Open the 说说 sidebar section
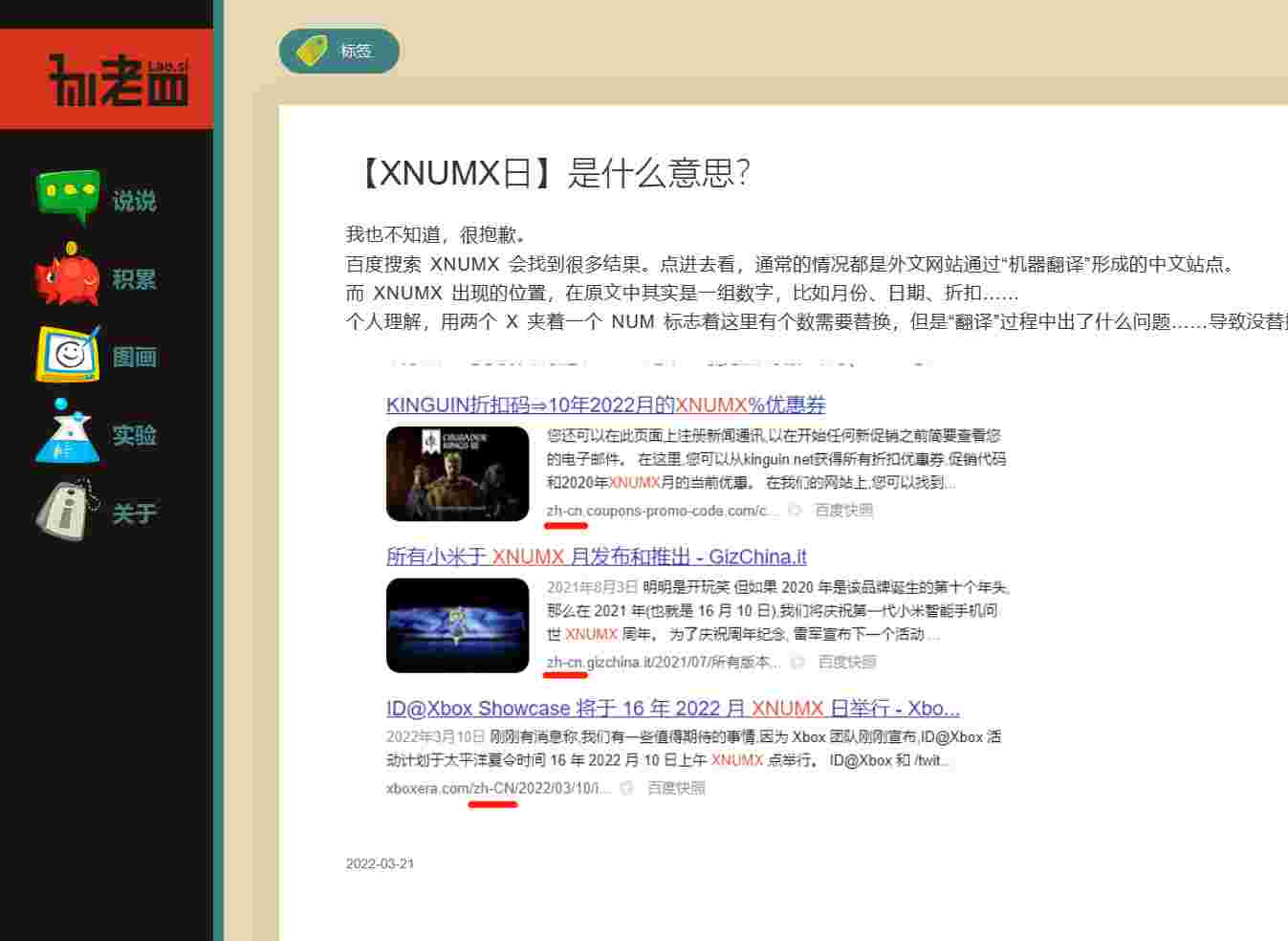1288x941 pixels. point(134,201)
